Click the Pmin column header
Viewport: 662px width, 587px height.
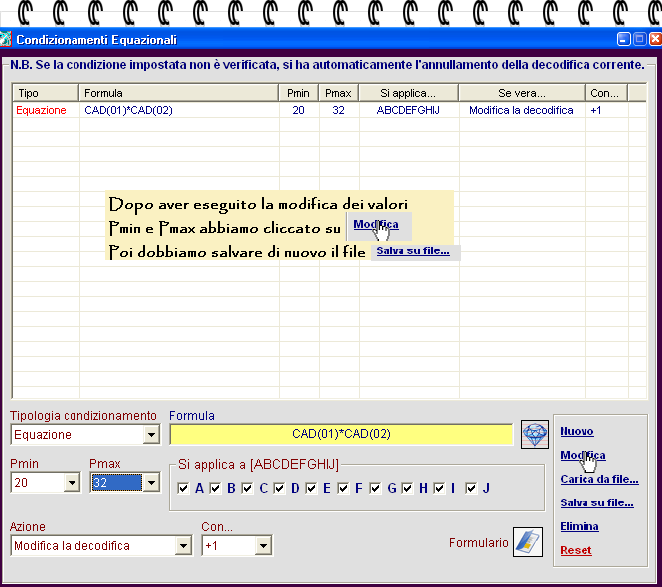[x=298, y=93]
